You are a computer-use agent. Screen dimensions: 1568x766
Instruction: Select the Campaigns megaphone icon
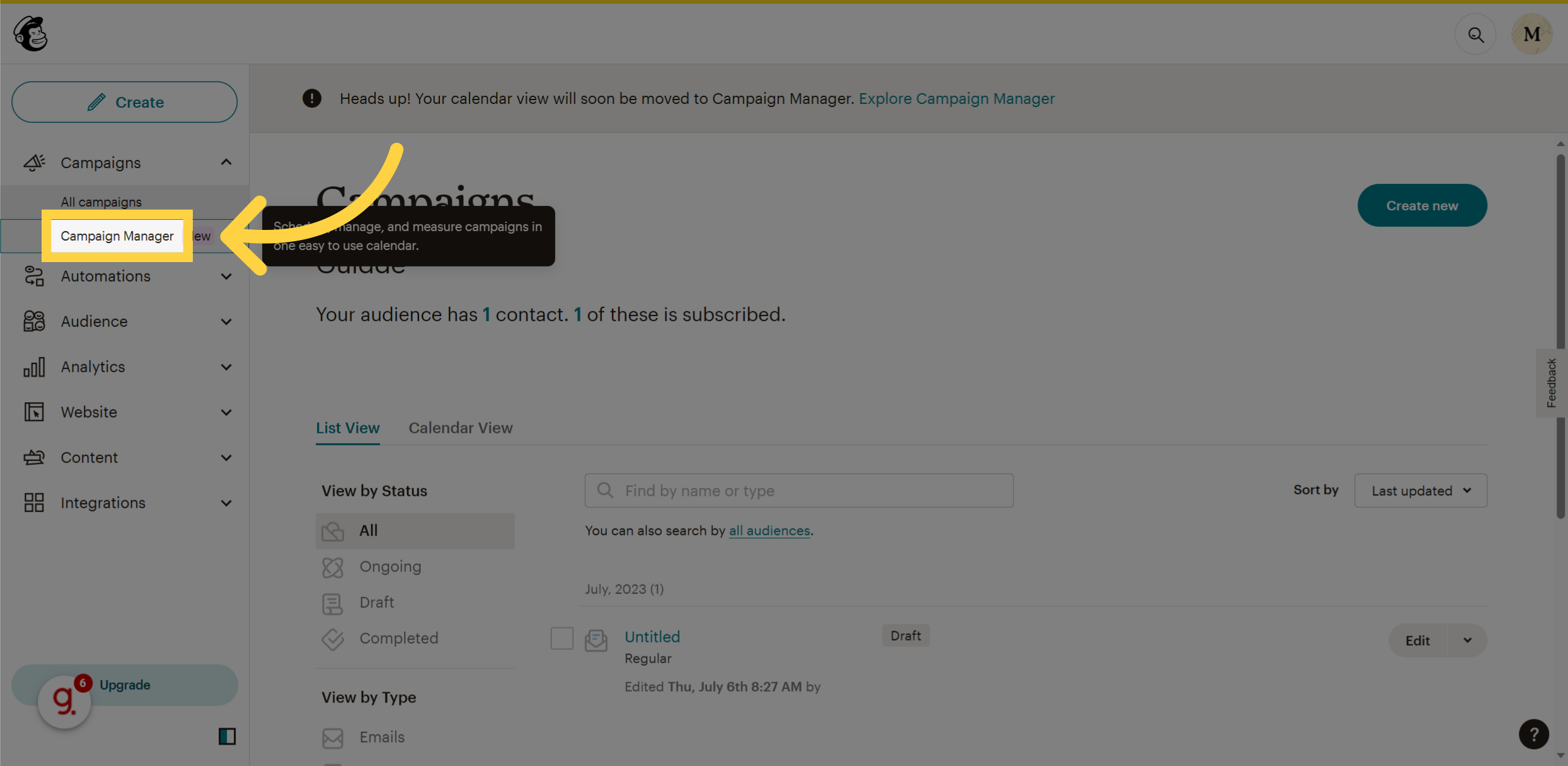(33, 162)
